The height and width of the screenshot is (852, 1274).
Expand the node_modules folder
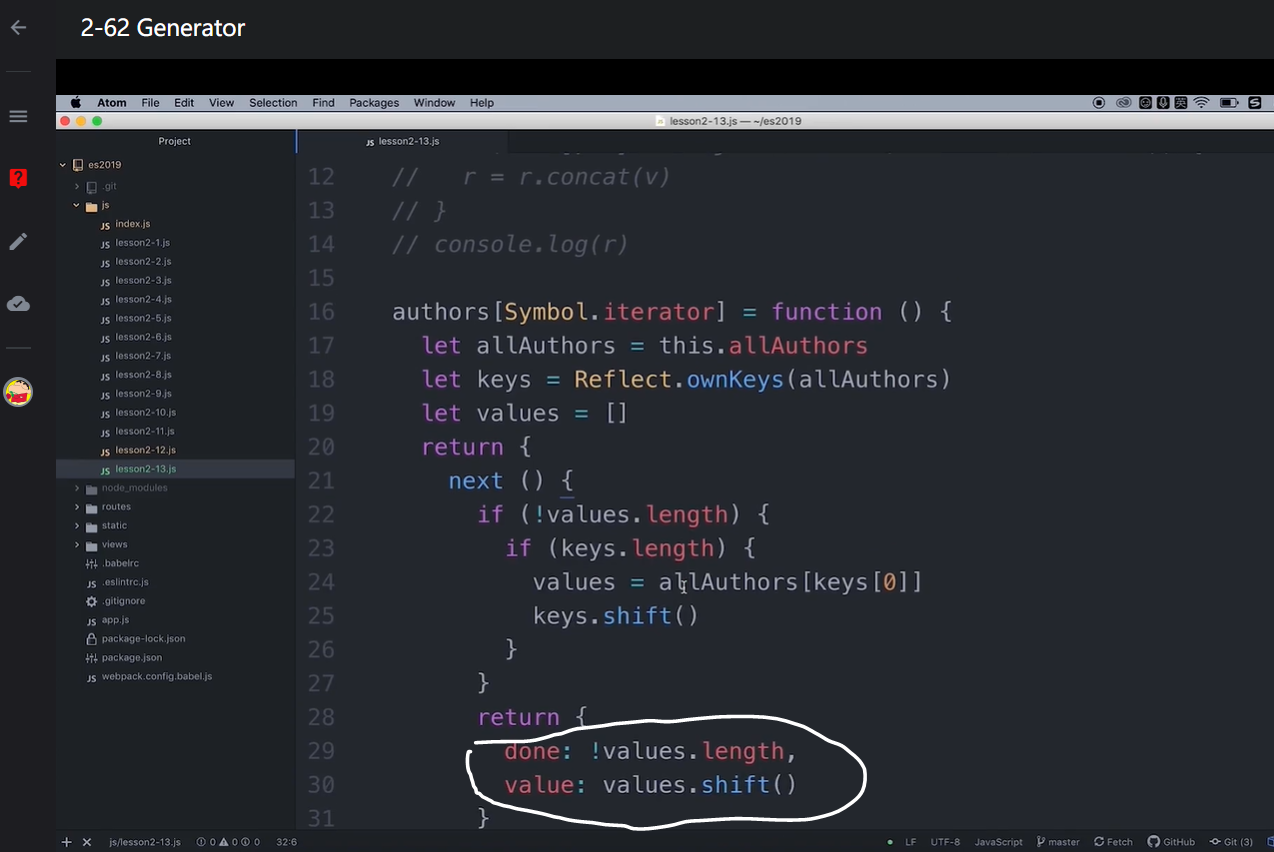[77, 488]
